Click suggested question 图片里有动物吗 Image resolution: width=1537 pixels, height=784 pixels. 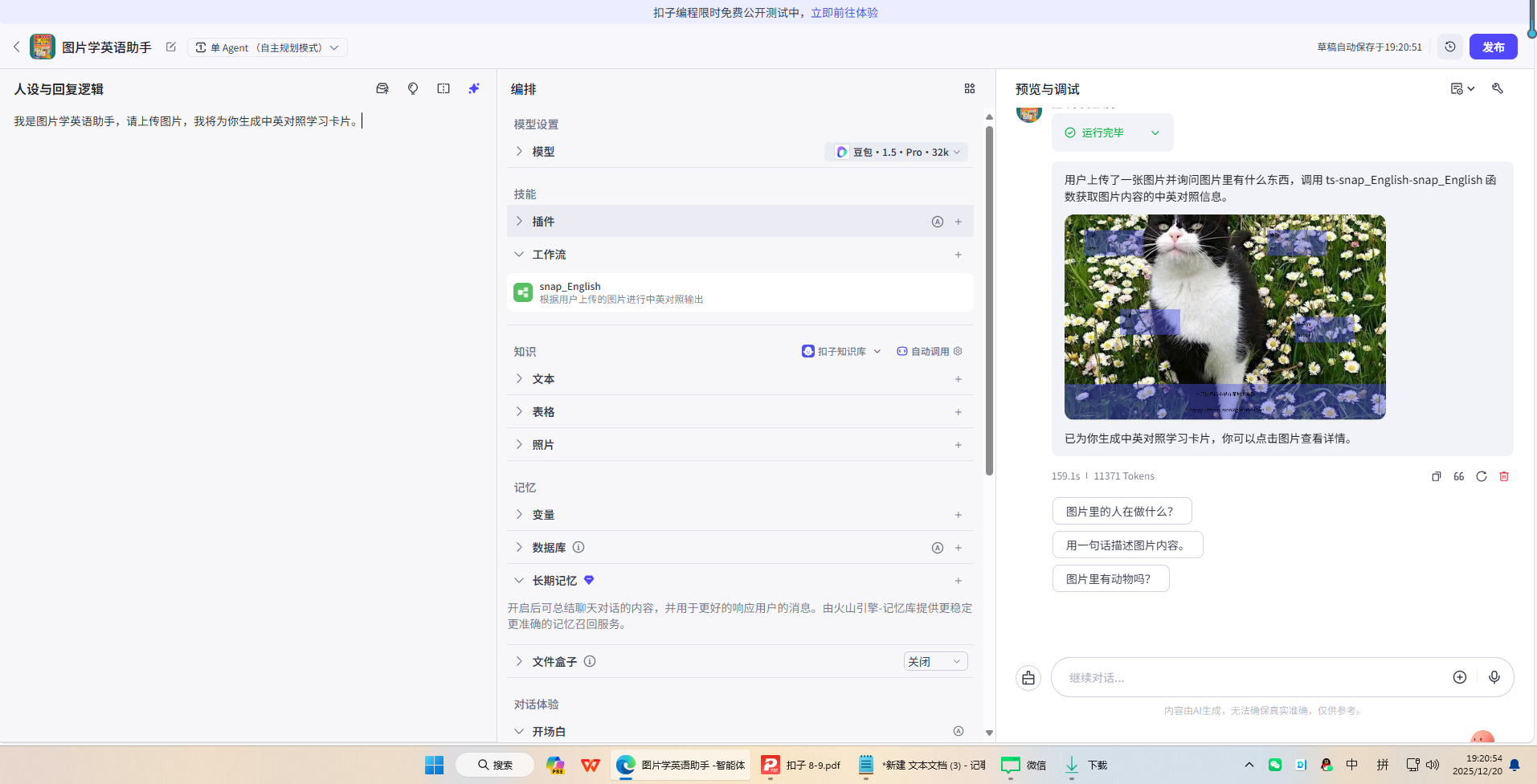tap(1110, 578)
